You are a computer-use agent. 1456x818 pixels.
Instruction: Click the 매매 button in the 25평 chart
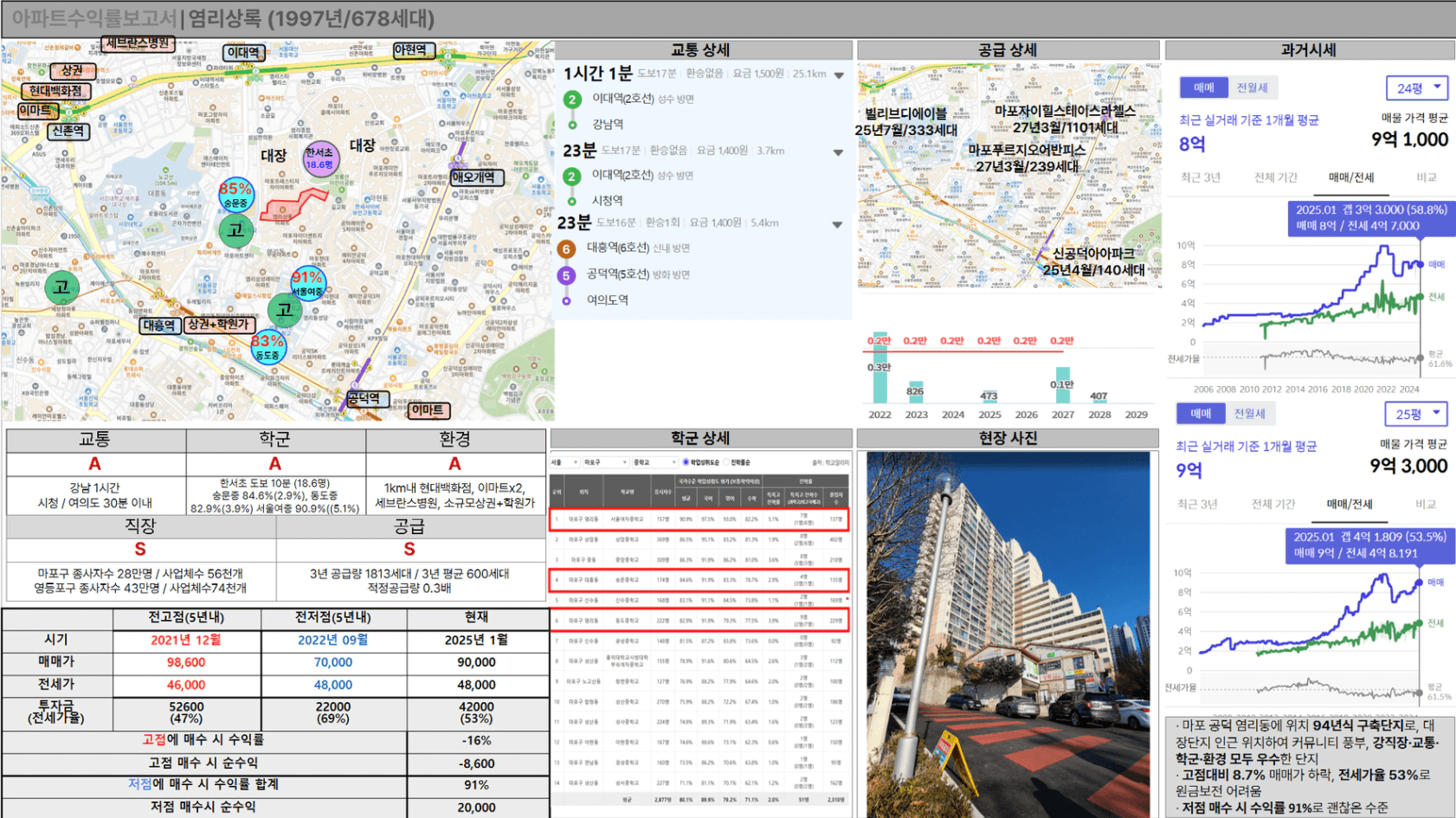(1200, 414)
